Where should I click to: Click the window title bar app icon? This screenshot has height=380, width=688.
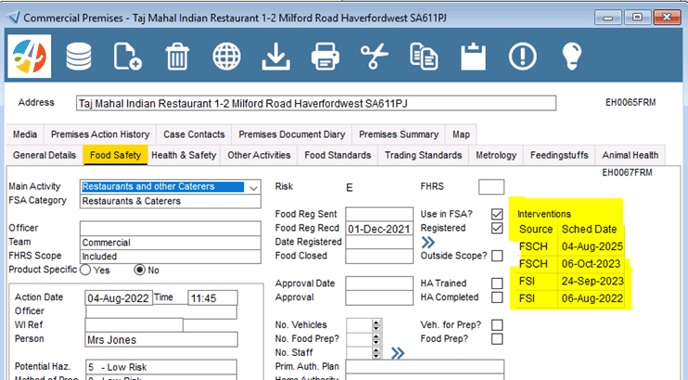coord(14,18)
